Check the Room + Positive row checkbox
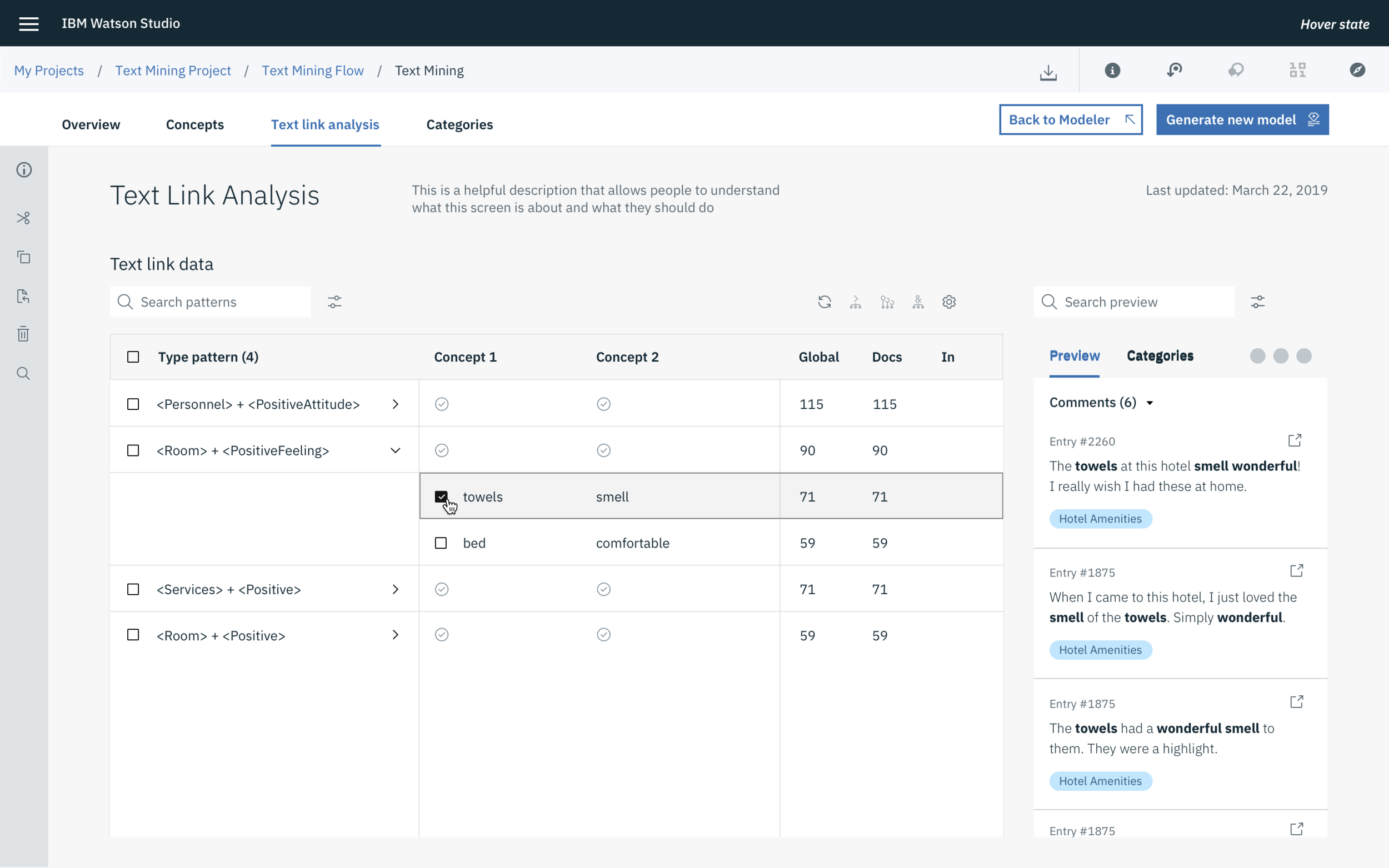1389x868 pixels. pos(133,635)
